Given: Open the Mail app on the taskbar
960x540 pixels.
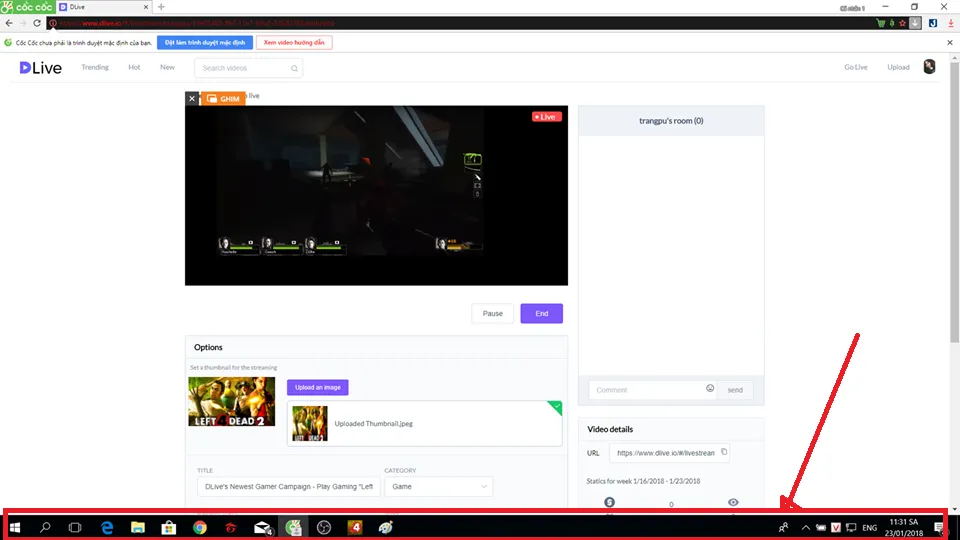Looking at the screenshot, I should pyautogui.click(x=263, y=527).
